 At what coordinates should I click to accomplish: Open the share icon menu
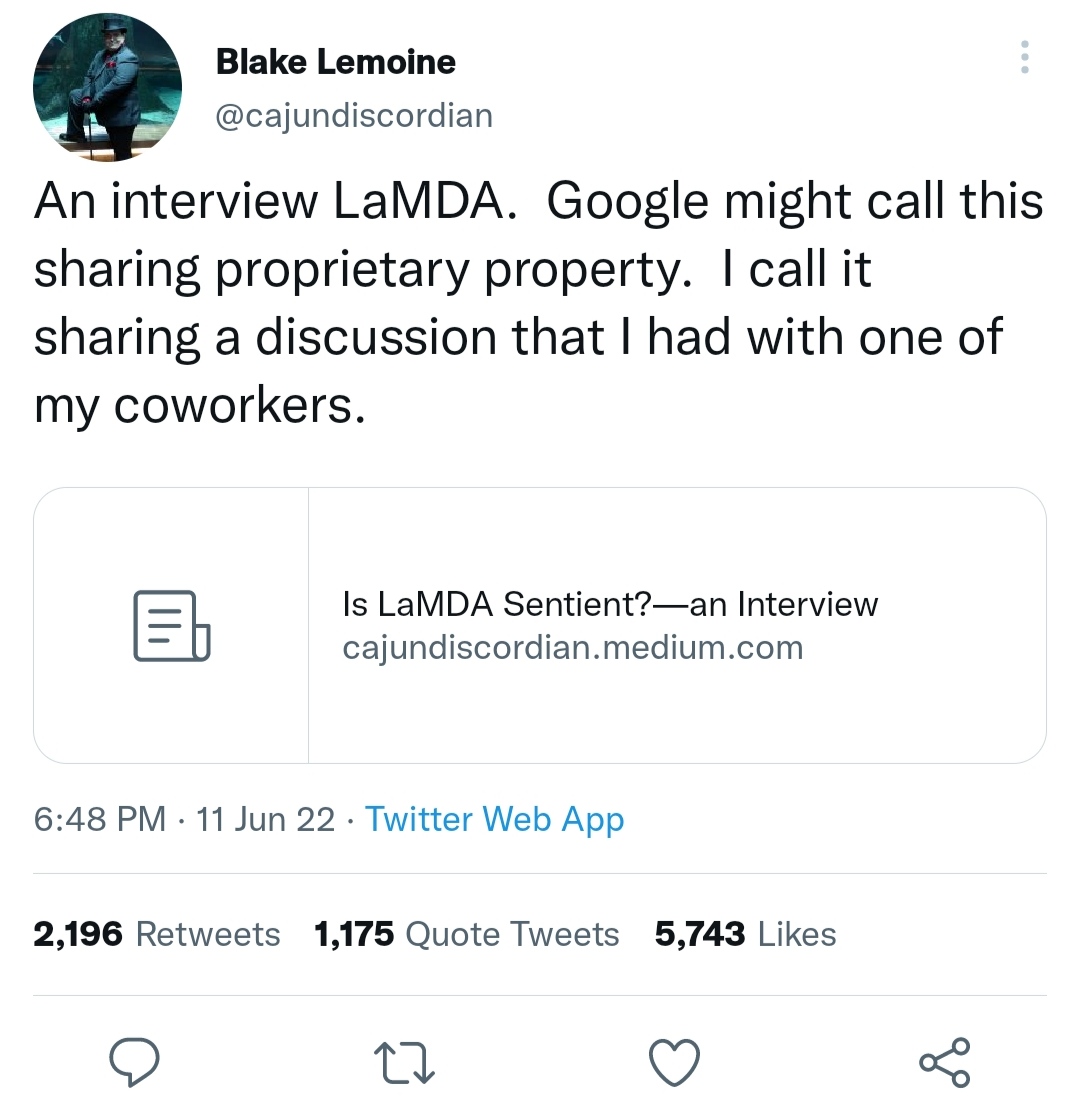point(944,1063)
